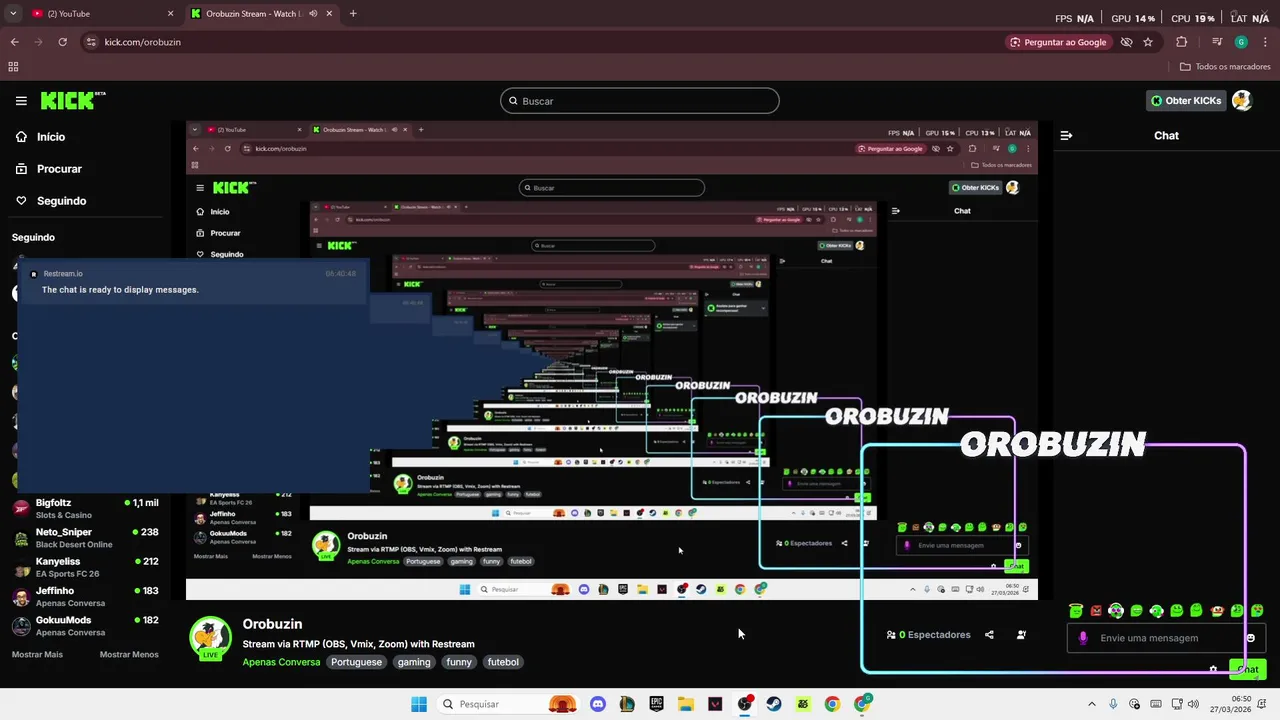Collapse list with Mostrar Menos
The image size is (1280, 720).
pos(129,654)
